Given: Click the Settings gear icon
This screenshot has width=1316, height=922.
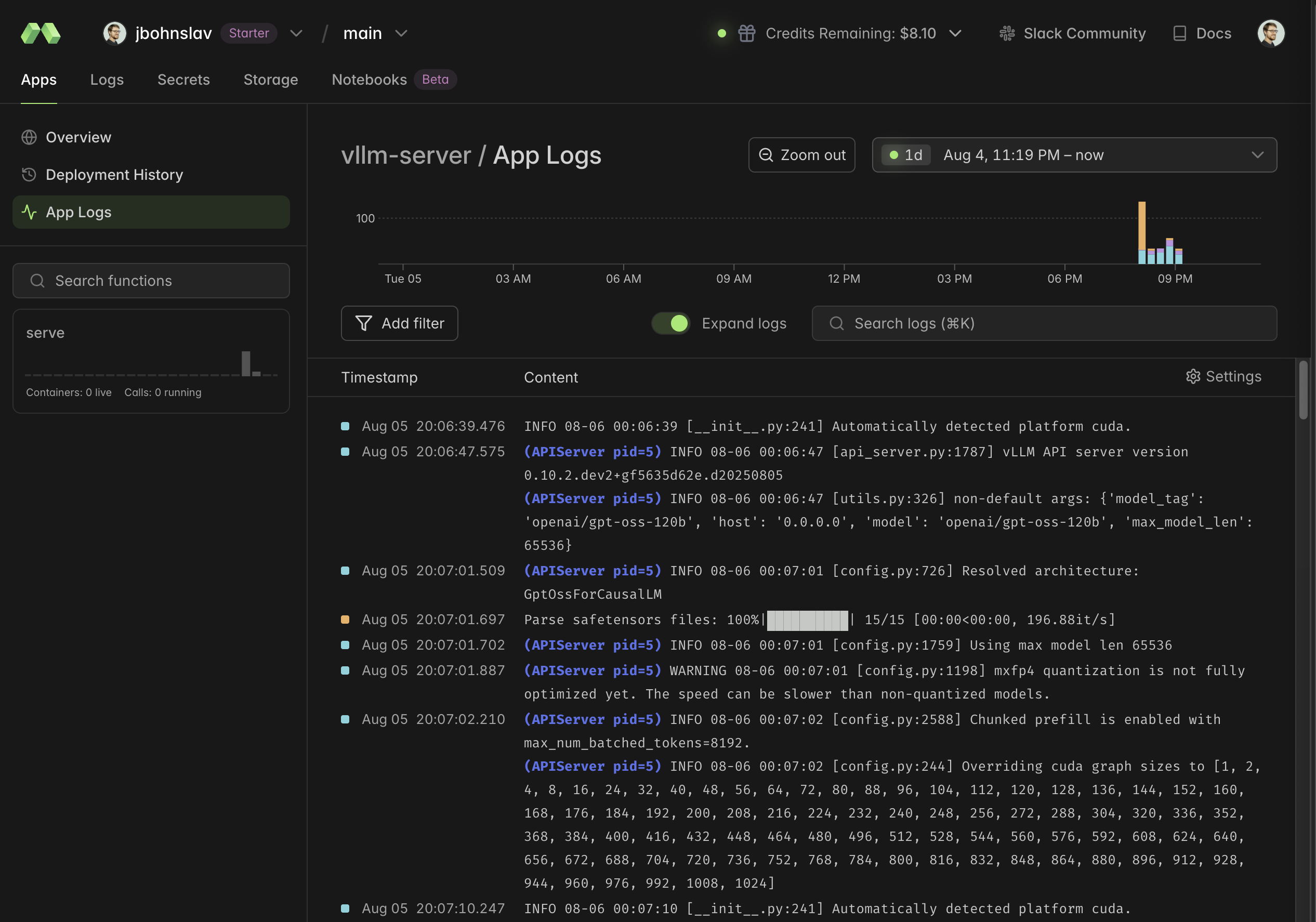Looking at the screenshot, I should 1193,376.
